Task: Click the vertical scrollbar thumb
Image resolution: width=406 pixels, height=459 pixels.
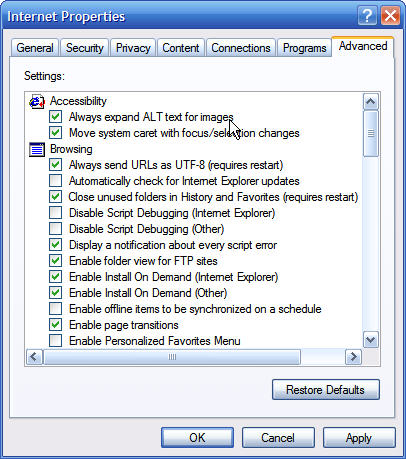Action: [x=371, y=133]
